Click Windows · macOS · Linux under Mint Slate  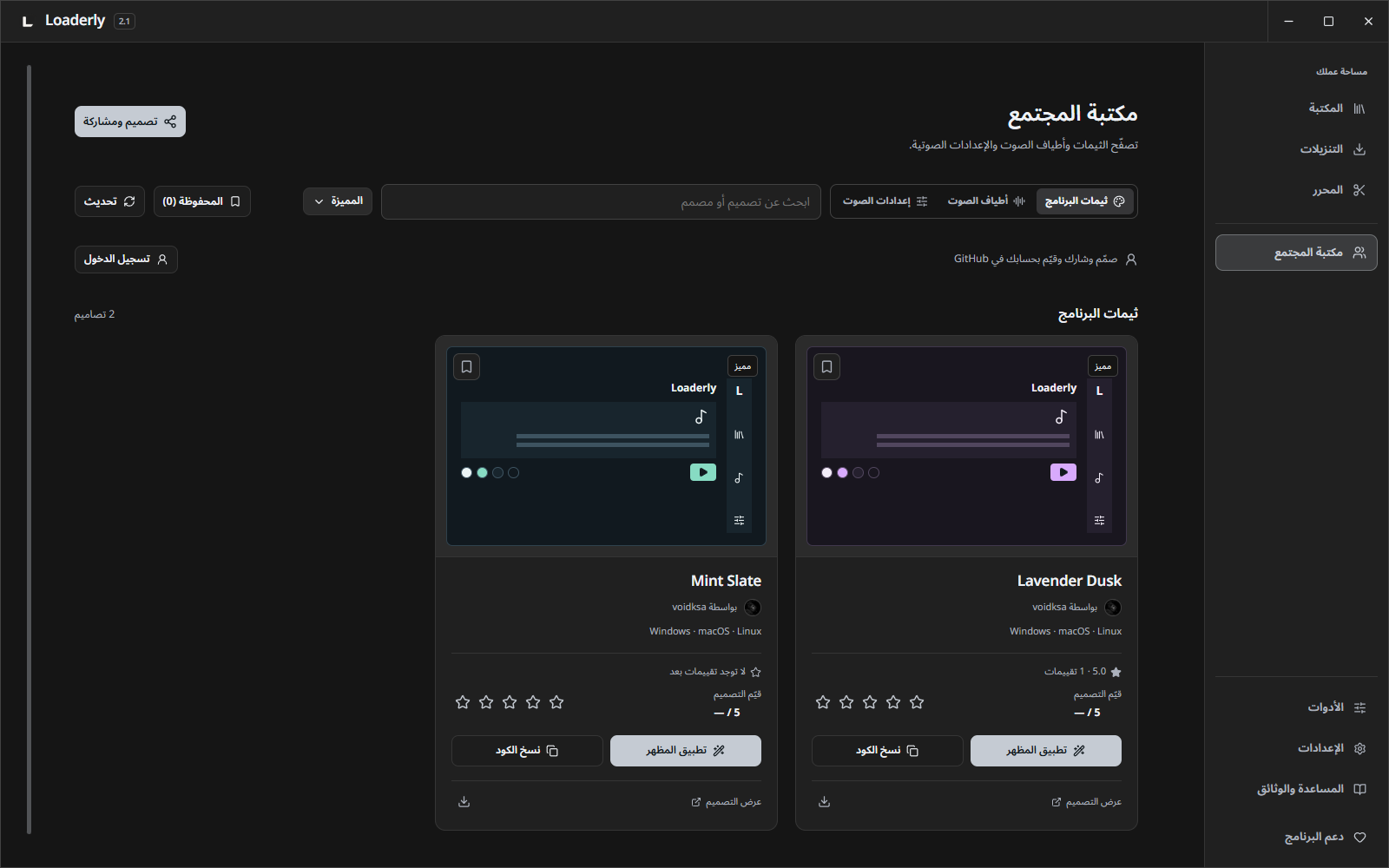point(705,631)
